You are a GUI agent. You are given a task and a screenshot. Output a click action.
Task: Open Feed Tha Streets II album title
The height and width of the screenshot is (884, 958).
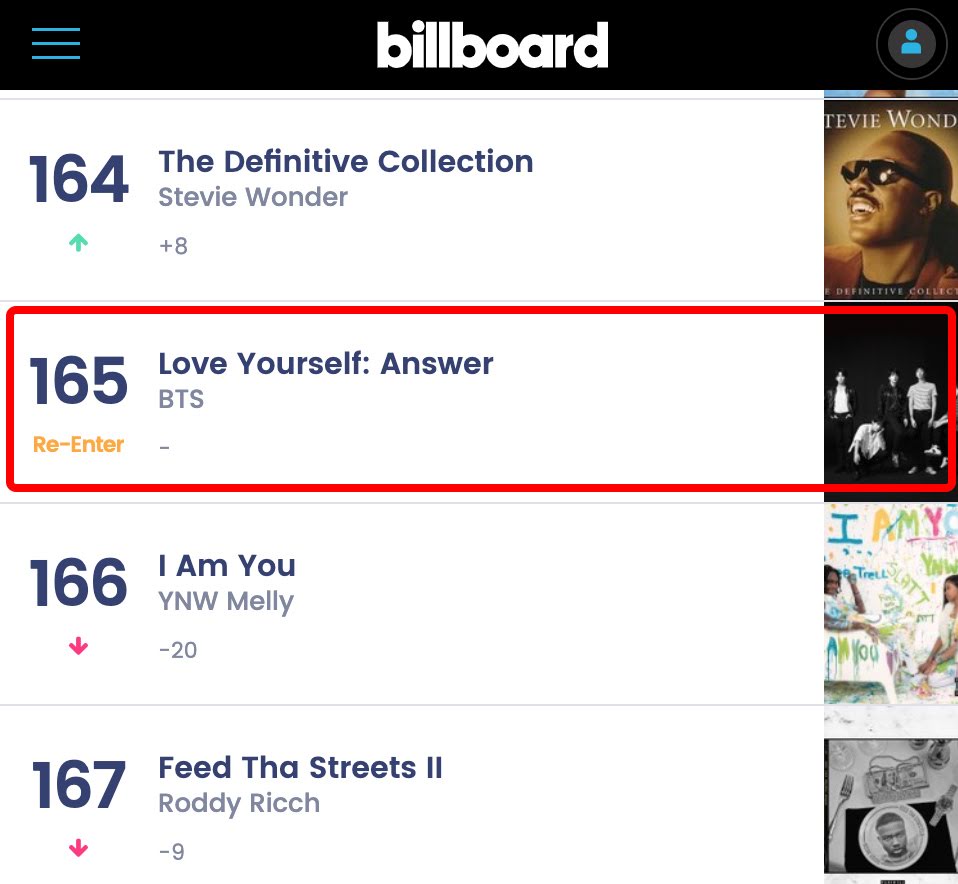click(300, 767)
